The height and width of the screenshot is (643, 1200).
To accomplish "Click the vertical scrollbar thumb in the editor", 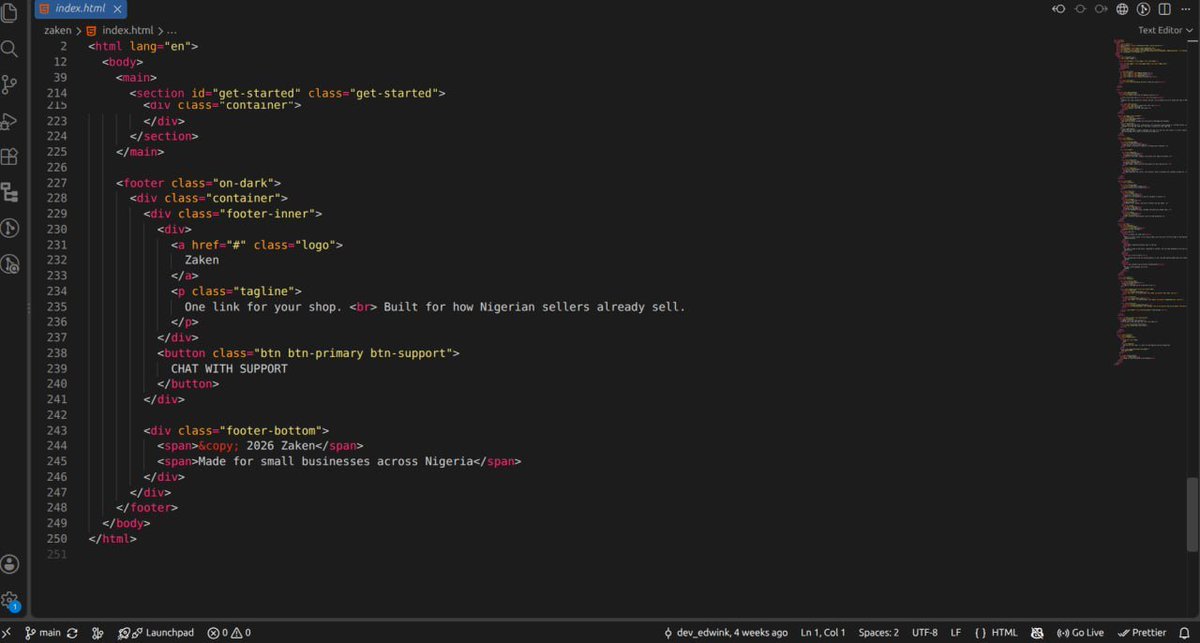I will tap(1192, 515).
